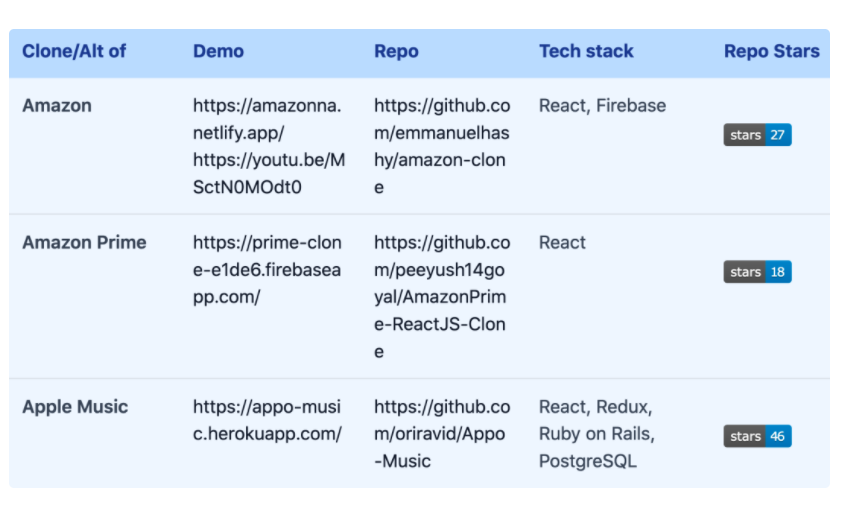The width and height of the screenshot is (857, 507).
Task: Select the Apple Music row title
Action: [75, 407]
